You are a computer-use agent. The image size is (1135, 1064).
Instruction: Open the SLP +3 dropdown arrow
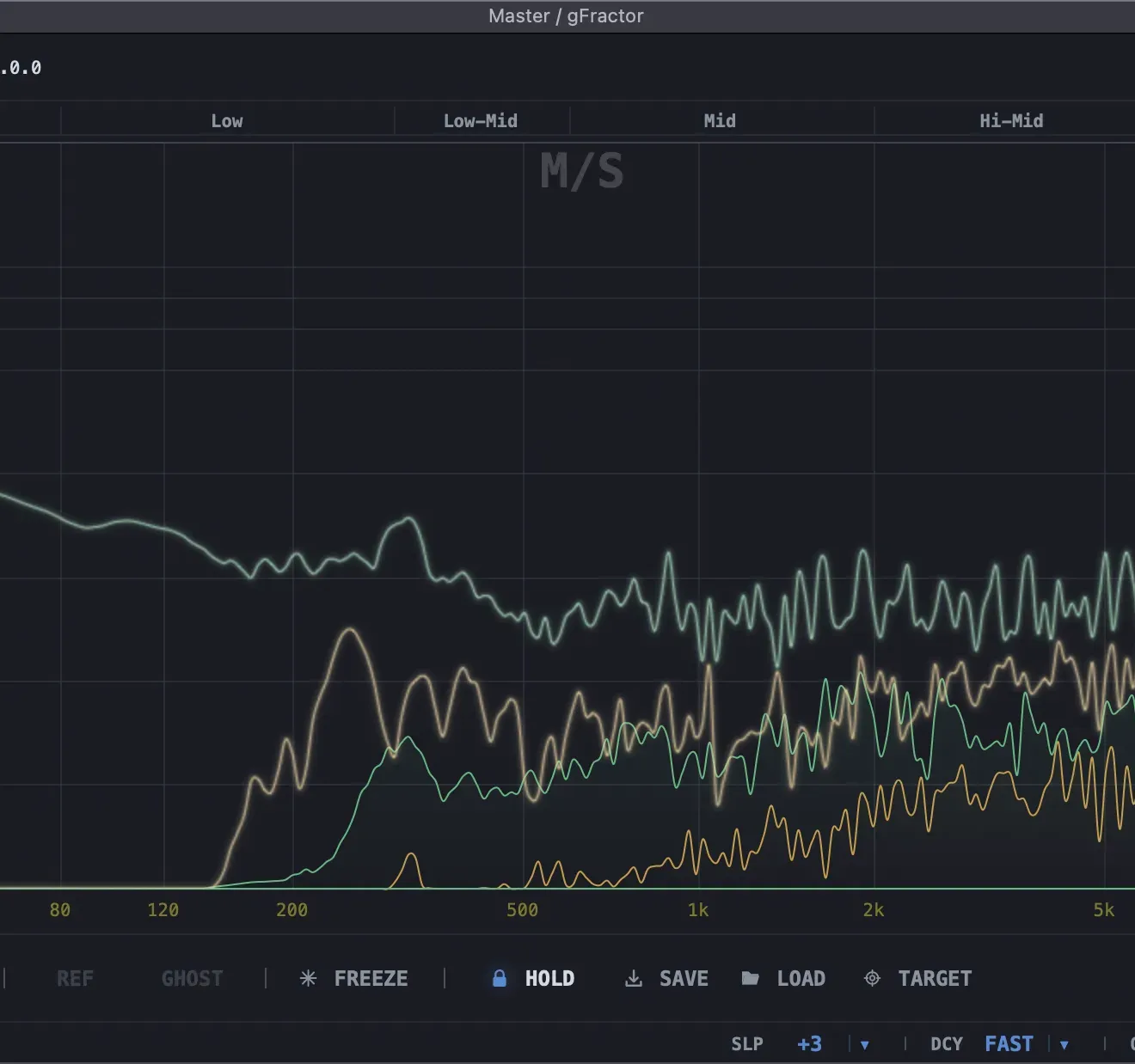(x=863, y=1043)
